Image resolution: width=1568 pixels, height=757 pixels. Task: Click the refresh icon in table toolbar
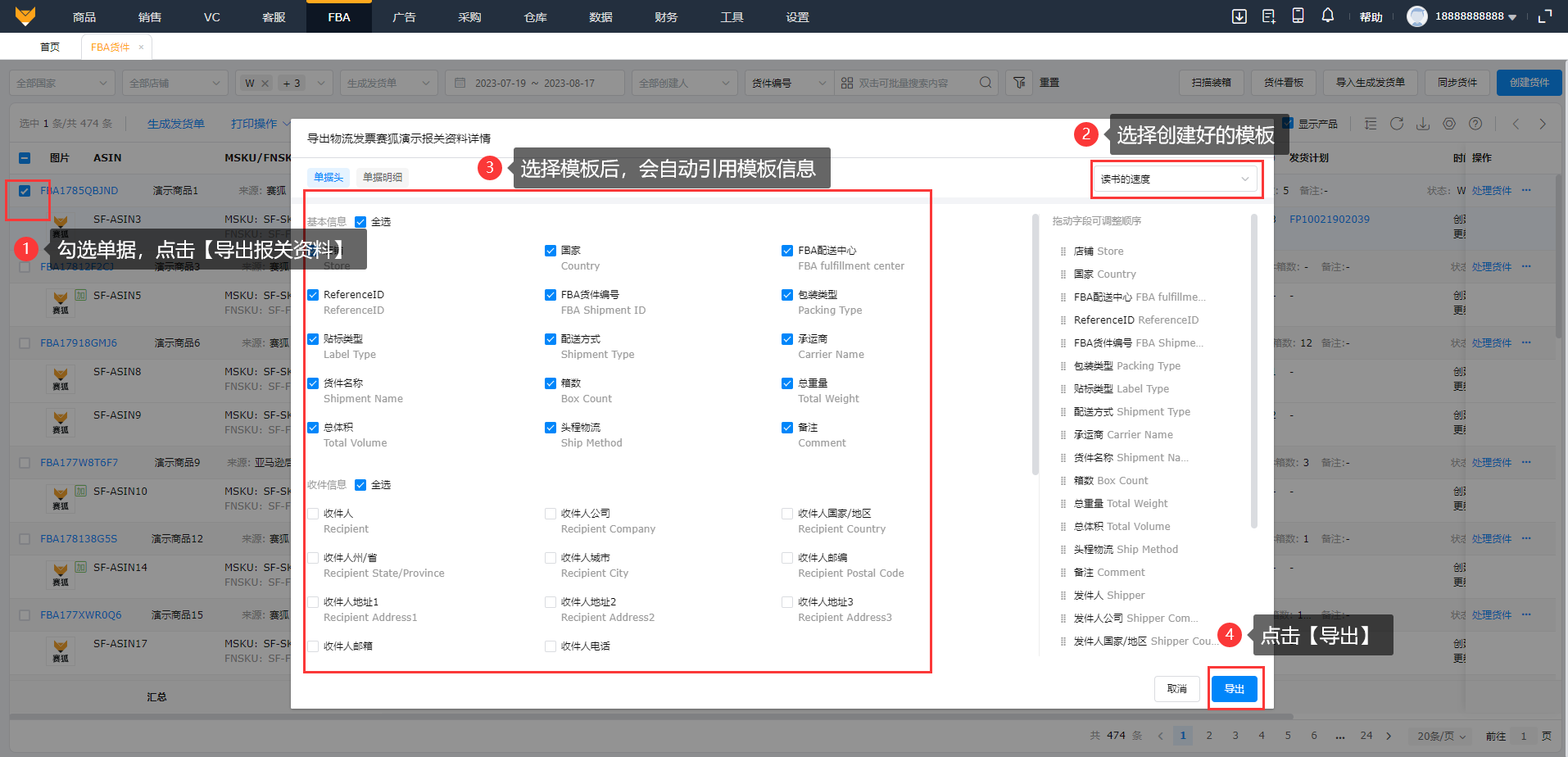[1397, 124]
